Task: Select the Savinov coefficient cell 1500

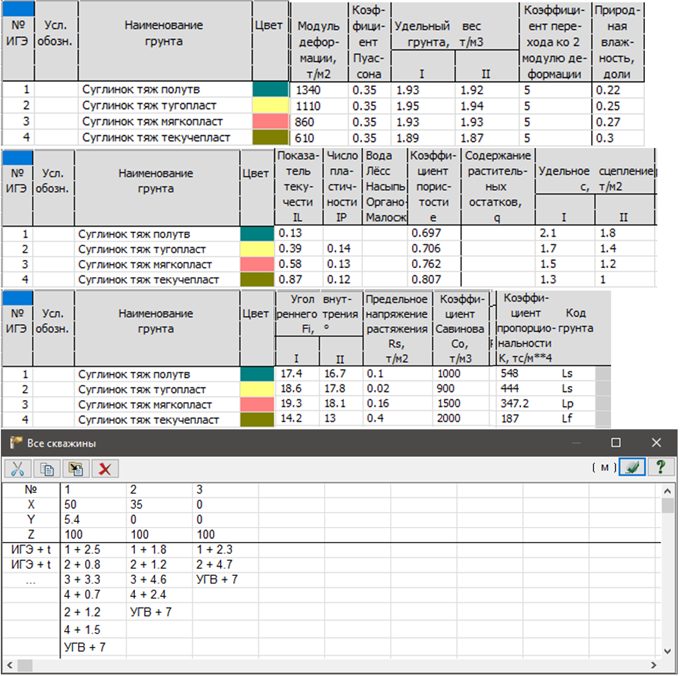Action: point(461,404)
